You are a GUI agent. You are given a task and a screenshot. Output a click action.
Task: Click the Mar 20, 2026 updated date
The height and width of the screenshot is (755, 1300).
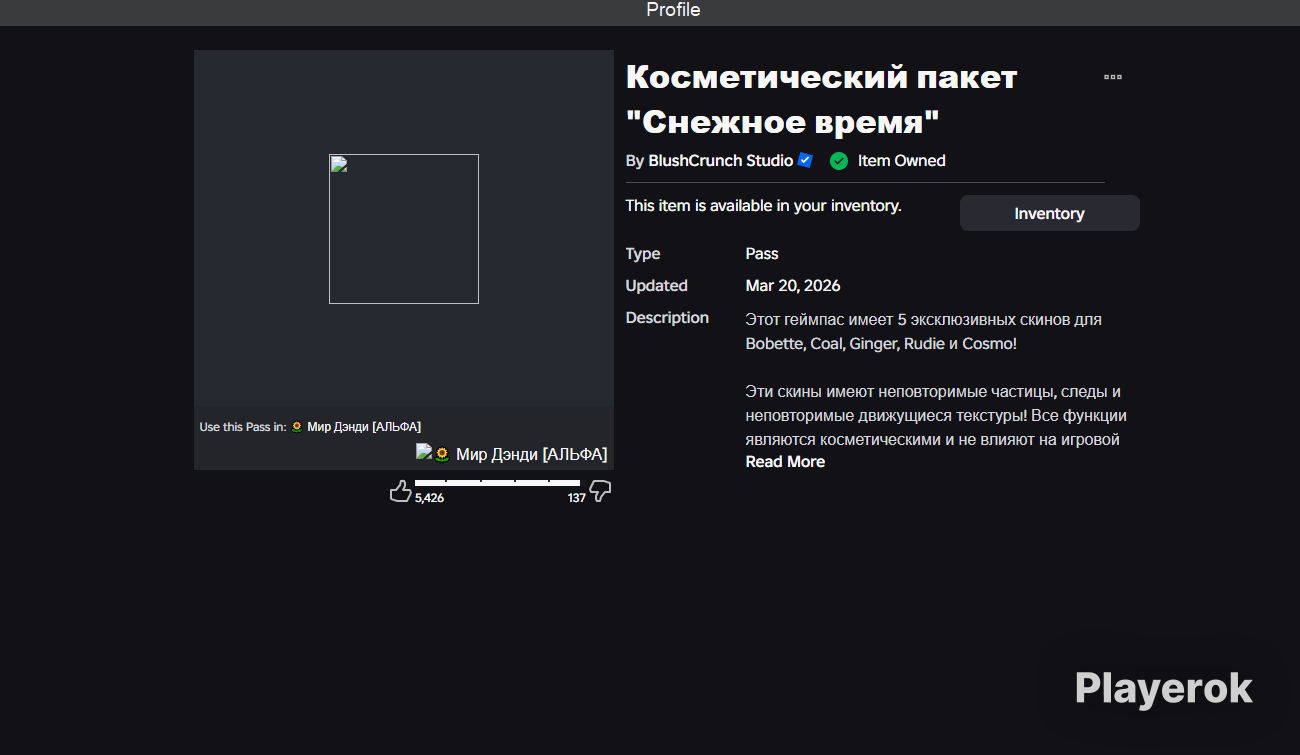pos(793,286)
